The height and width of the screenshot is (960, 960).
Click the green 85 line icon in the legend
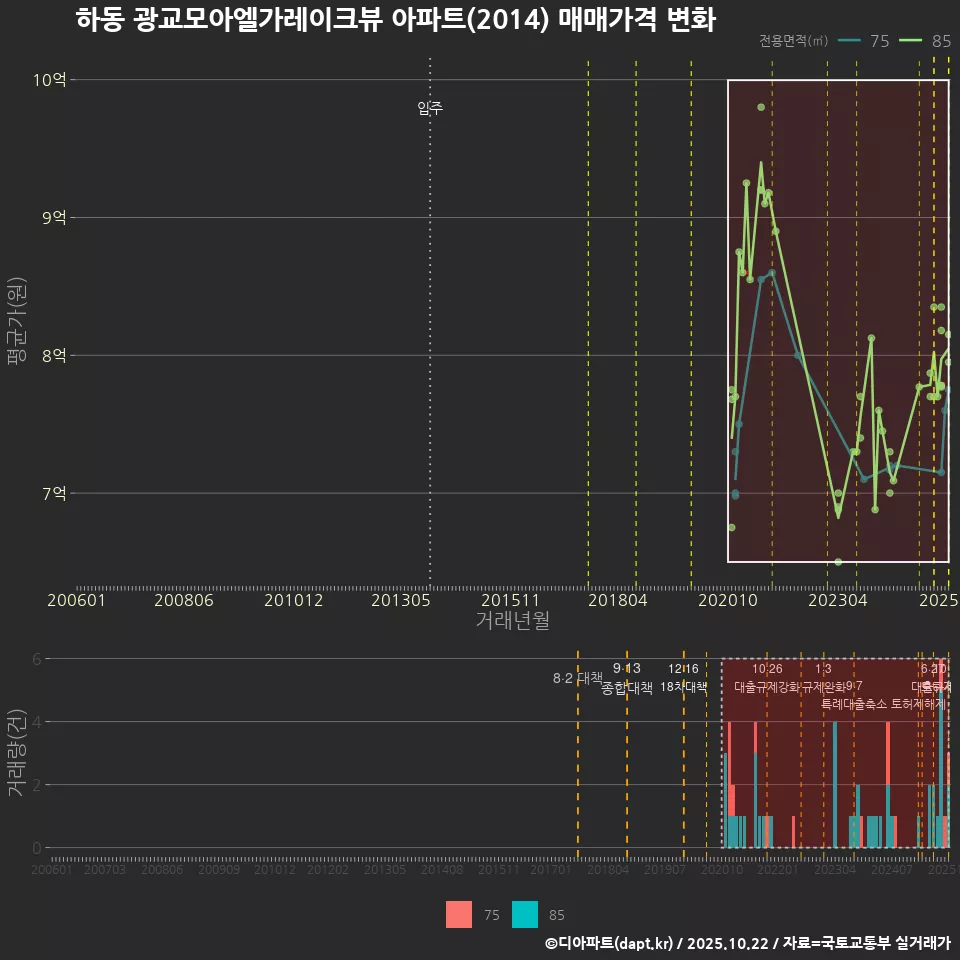coord(910,42)
